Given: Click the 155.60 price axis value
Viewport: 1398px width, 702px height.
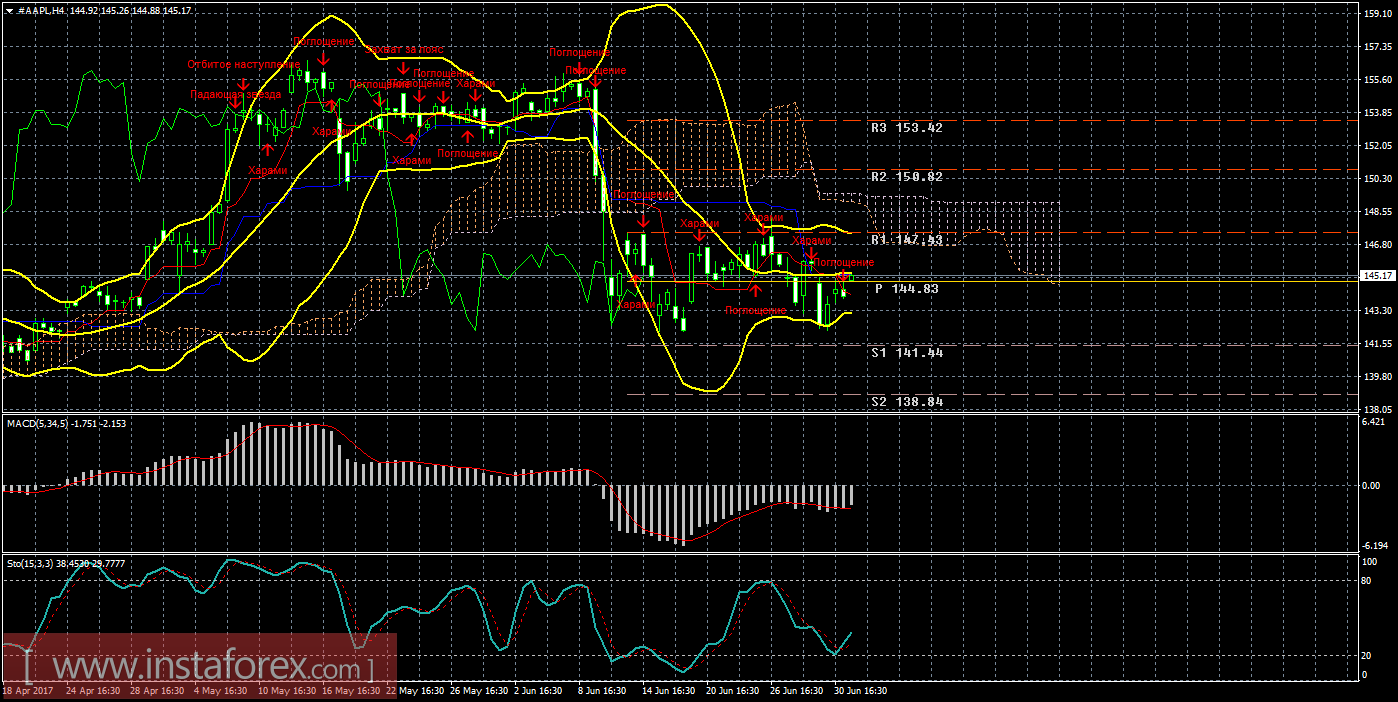Looking at the screenshot, I should [x=1378, y=80].
